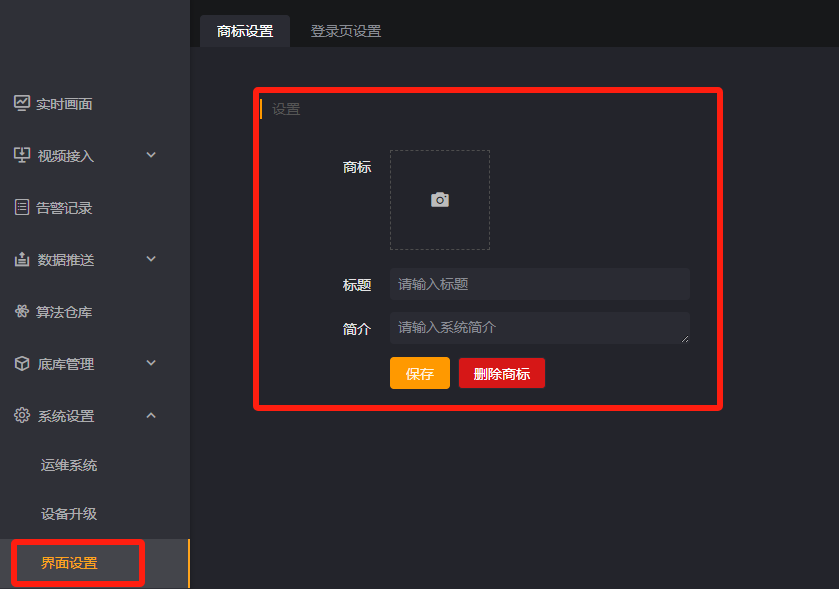Click the 数据推送 upload icon
Image resolution: width=839 pixels, height=589 pixels.
[x=22, y=259]
